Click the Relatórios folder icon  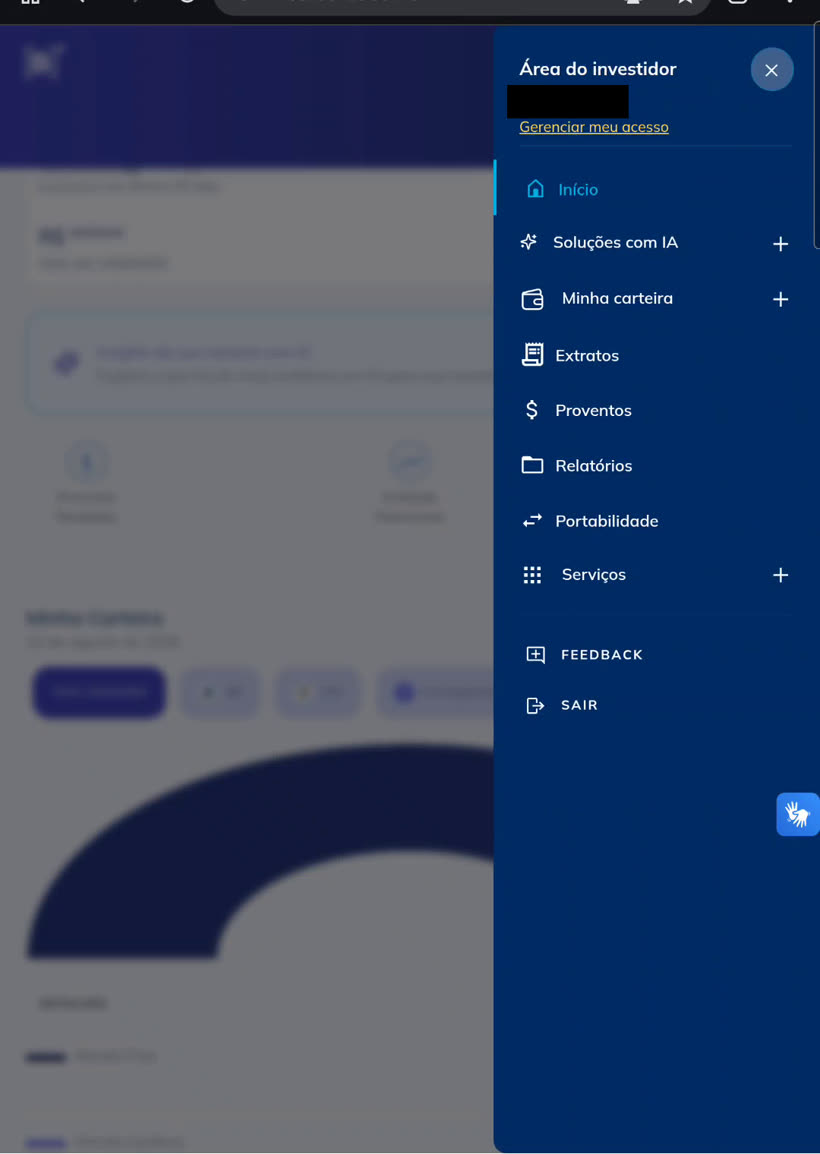tap(532, 465)
